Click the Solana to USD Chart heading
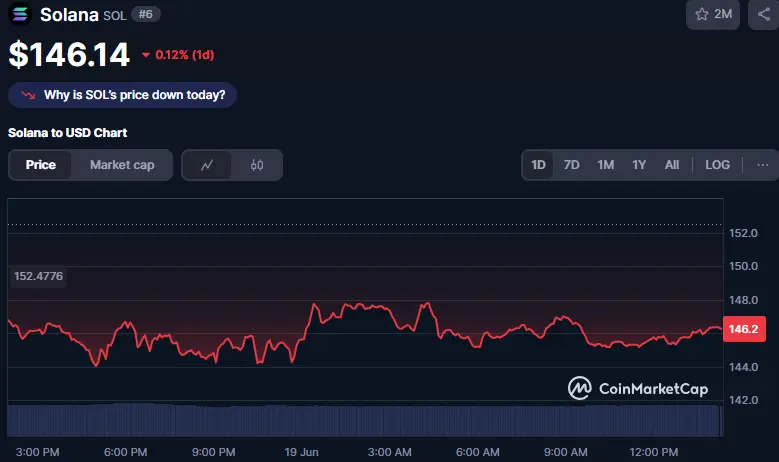Screen dimensions: 779x462 tap(68, 133)
